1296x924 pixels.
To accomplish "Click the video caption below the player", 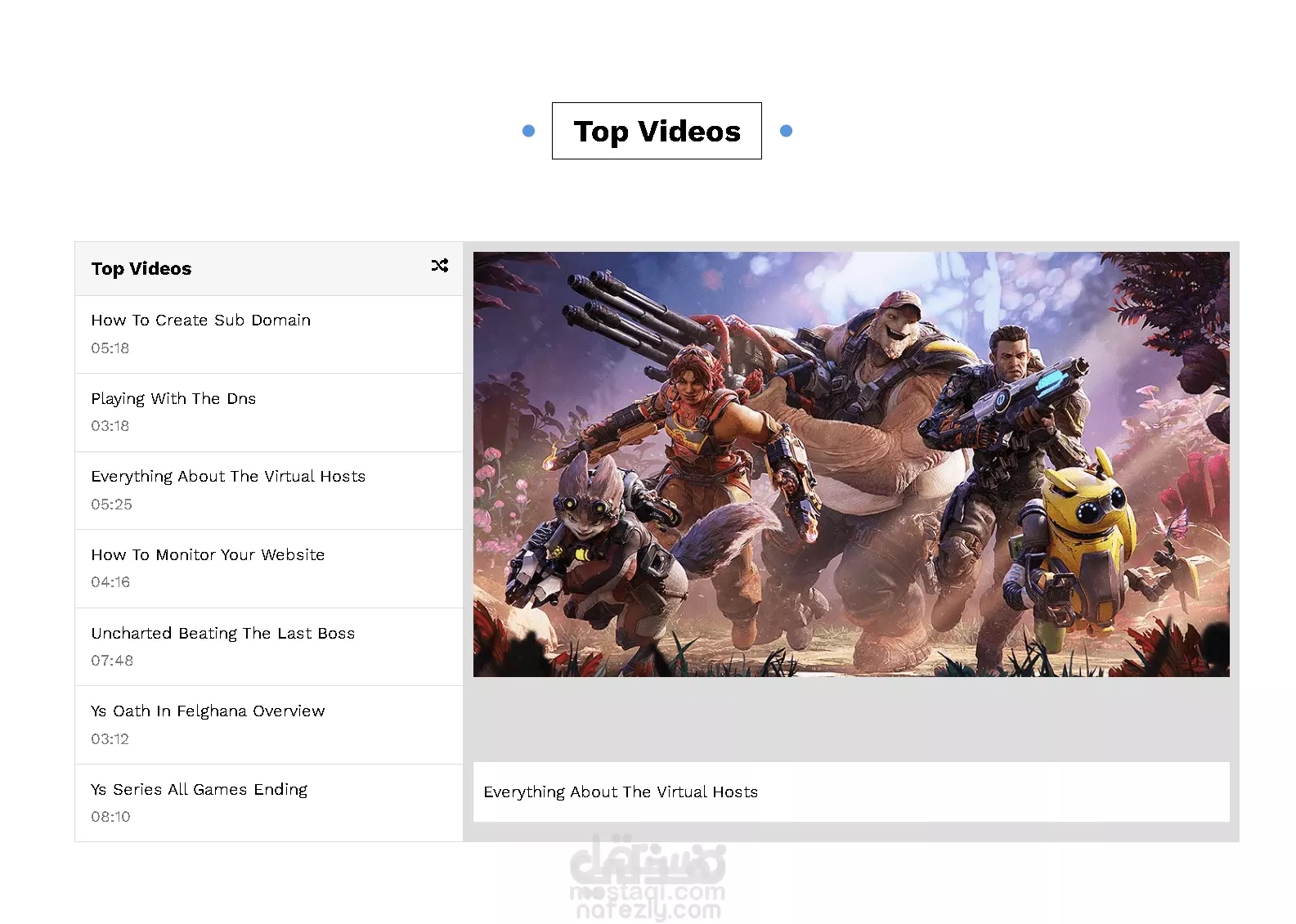I will point(851,792).
